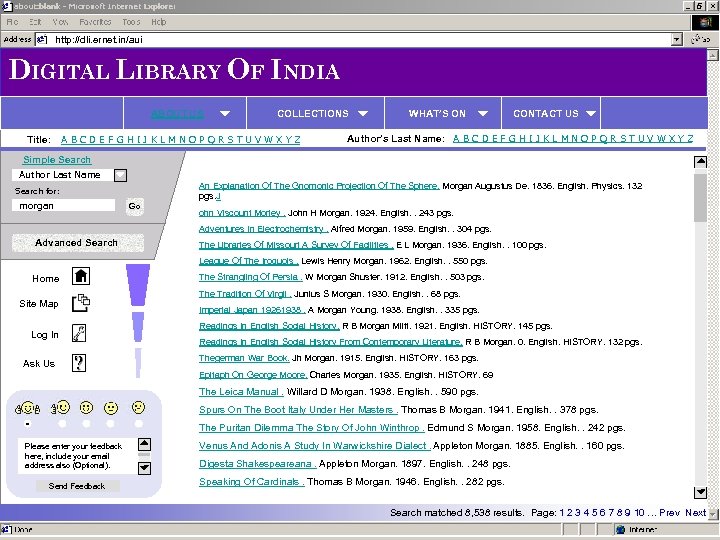Screen dimensions: 720x540
Task: Select the fourth feedback rating radio button
Action: 110,424
